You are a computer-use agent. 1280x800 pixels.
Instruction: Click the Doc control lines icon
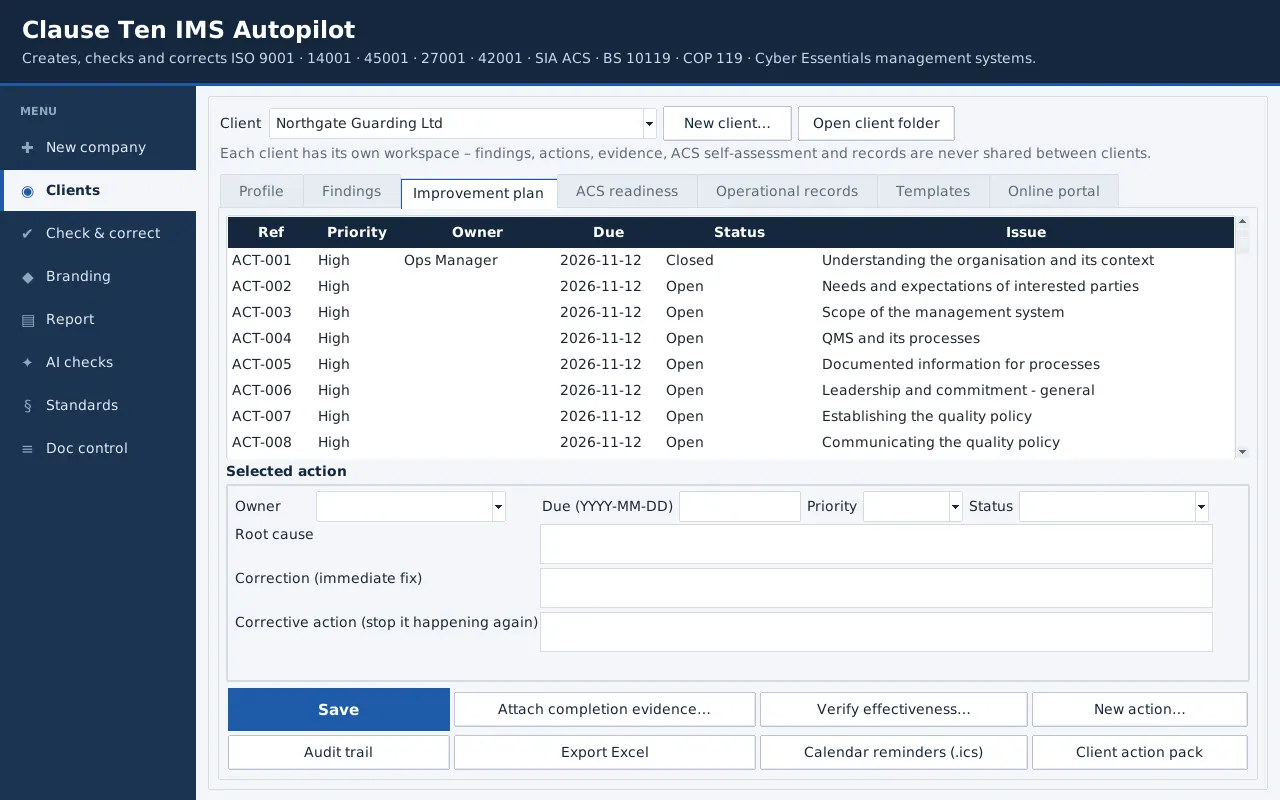(x=27, y=448)
